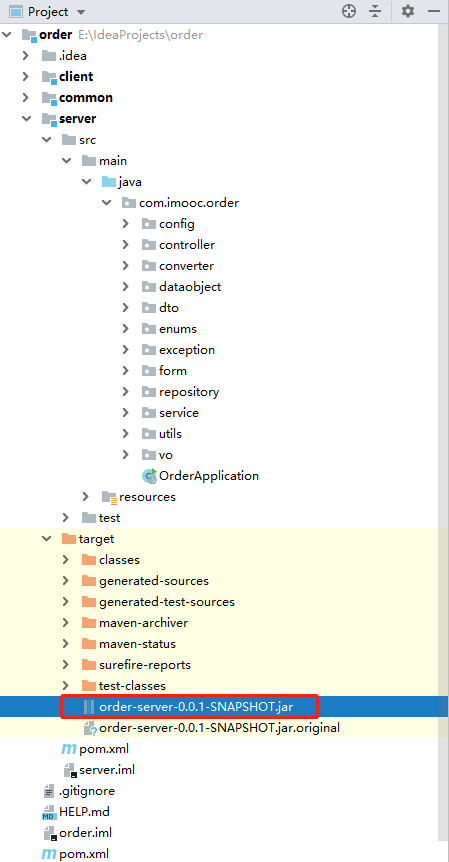The height and width of the screenshot is (862, 449).
Task: Select the .gitignore file
Action: point(87,791)
